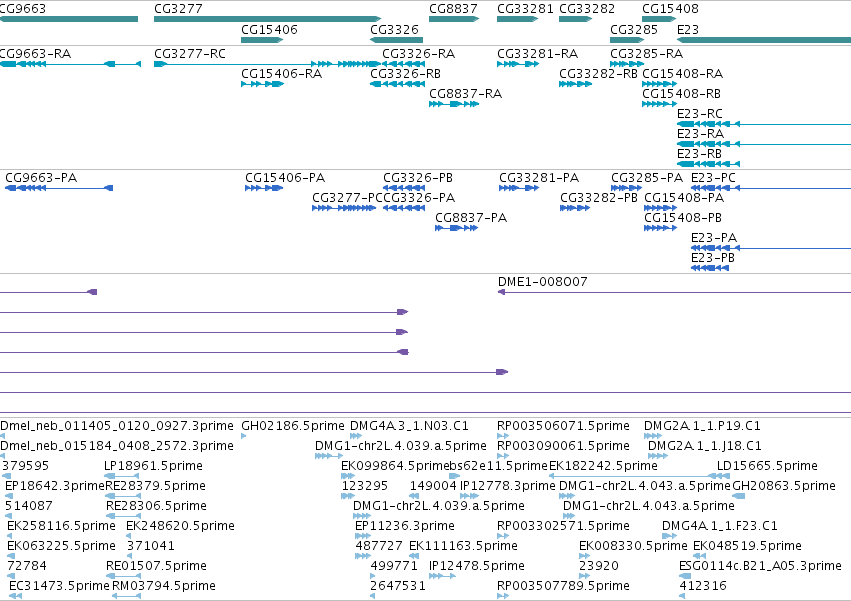Click the ESG0114c.B21_A05.3prime EST label
Screen dimensions: 851x601
(760, 566)
